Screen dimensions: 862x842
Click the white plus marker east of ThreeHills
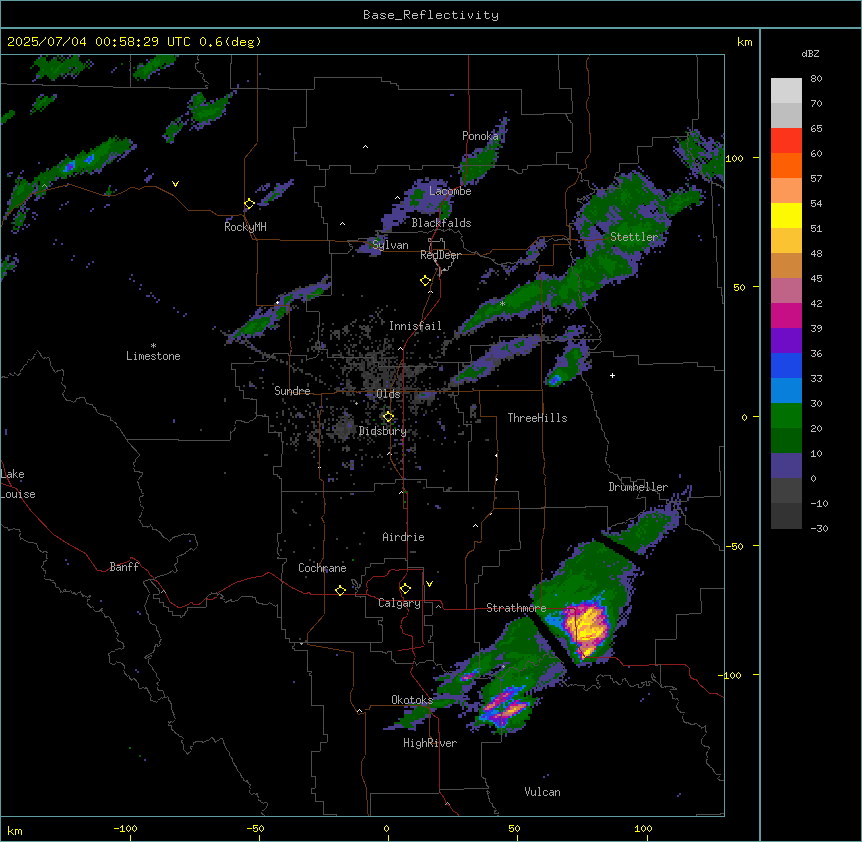[x=612, y=375]
